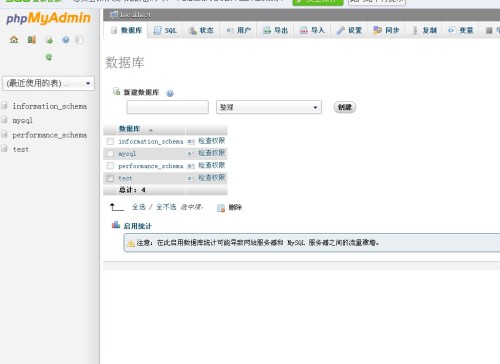Viewport: 500px width, 364px height.
Task: Click privileges icon in test row
Action: [191, 178]
